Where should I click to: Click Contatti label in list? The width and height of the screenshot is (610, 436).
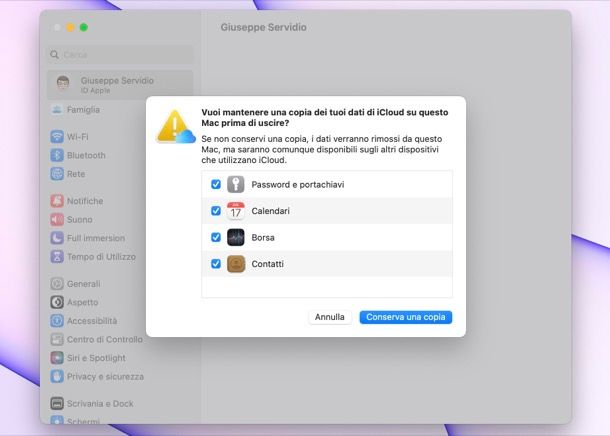point(267,264)
